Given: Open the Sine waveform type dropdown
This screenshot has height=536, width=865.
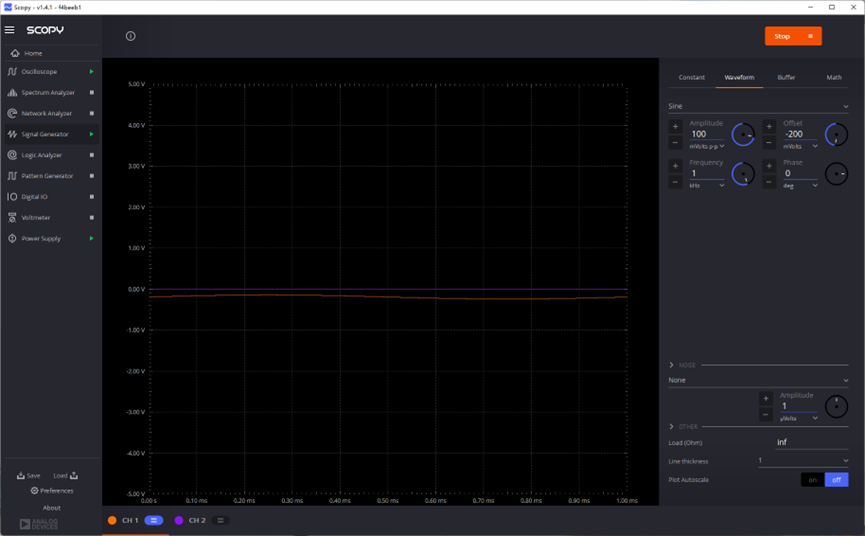Looking at the screenshot, I should [x=758, y=106].
